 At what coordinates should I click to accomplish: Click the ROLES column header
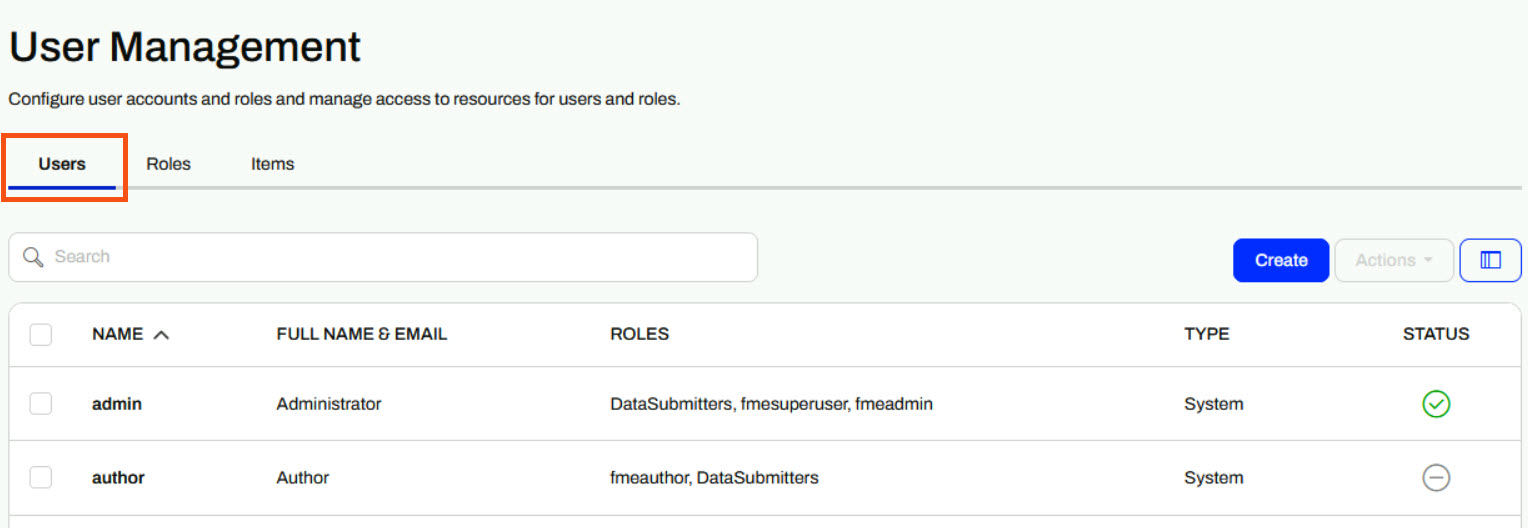tap(639, 334)
